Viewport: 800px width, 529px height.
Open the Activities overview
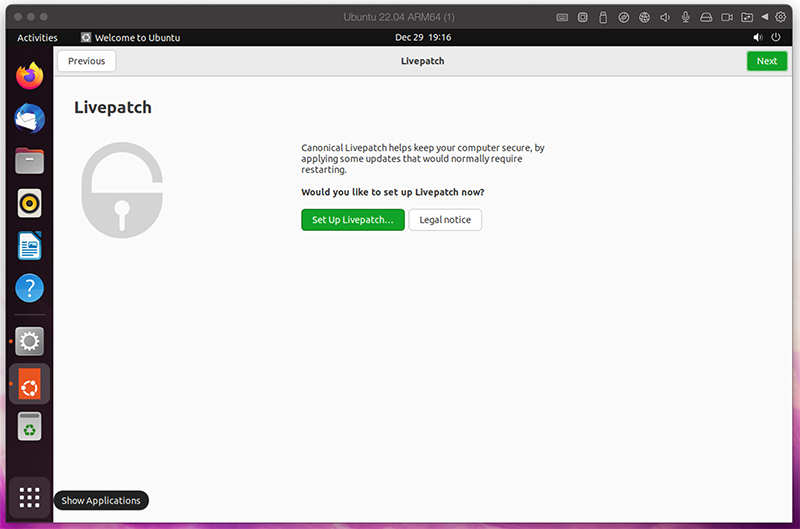click(x=37, y=38)
